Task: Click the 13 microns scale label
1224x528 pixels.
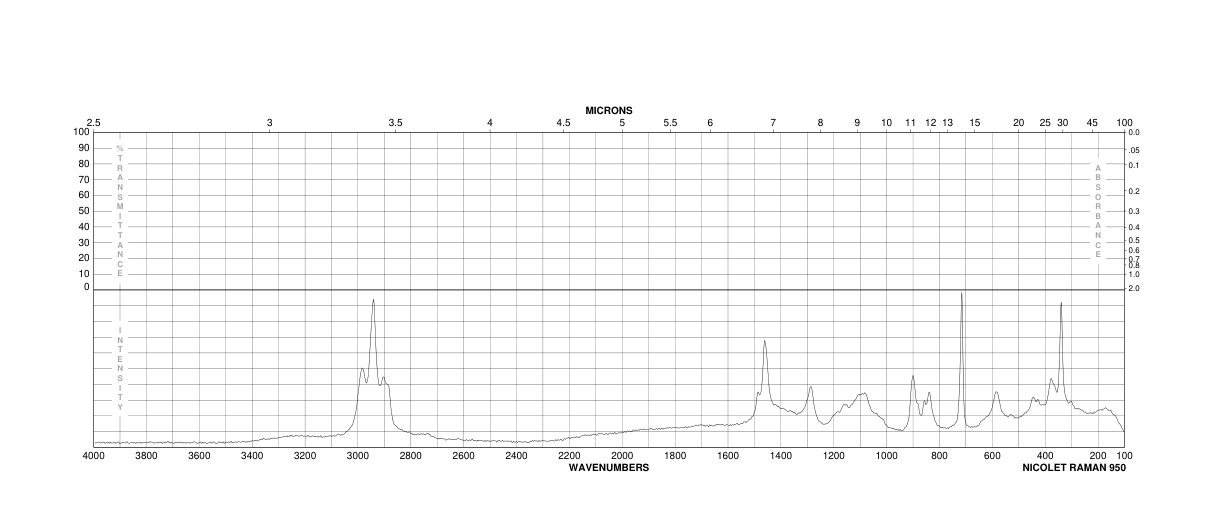Action: click(948, 122)
